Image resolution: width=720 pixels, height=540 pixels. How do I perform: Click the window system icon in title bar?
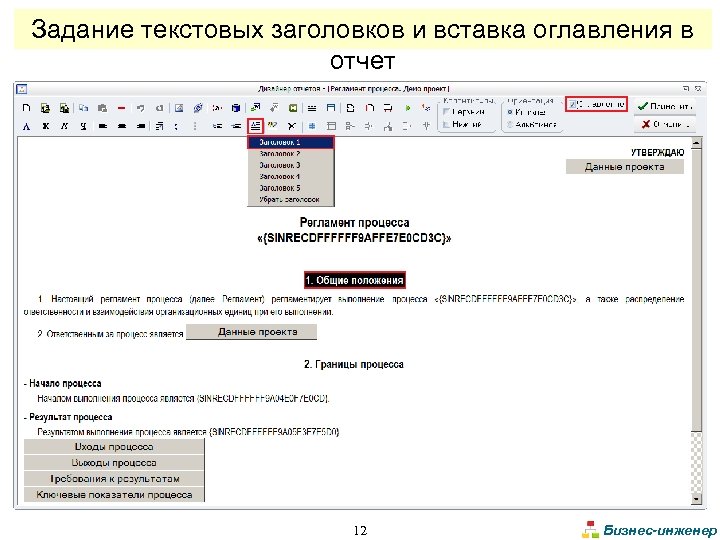(22, 89)
